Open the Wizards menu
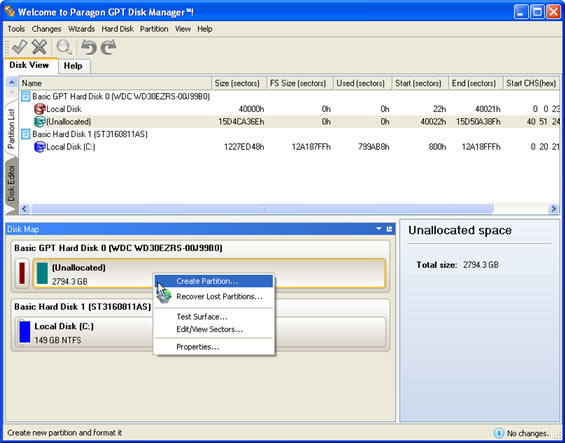Screen dimensions: 565x443 (81, 29)
